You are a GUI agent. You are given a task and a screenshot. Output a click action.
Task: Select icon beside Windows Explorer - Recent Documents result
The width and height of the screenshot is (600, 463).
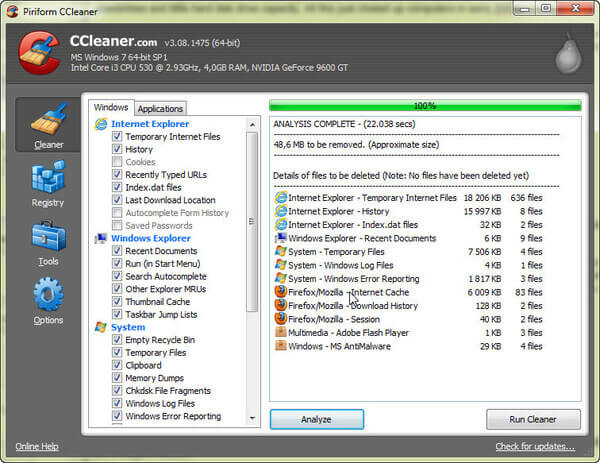point(281,238)
